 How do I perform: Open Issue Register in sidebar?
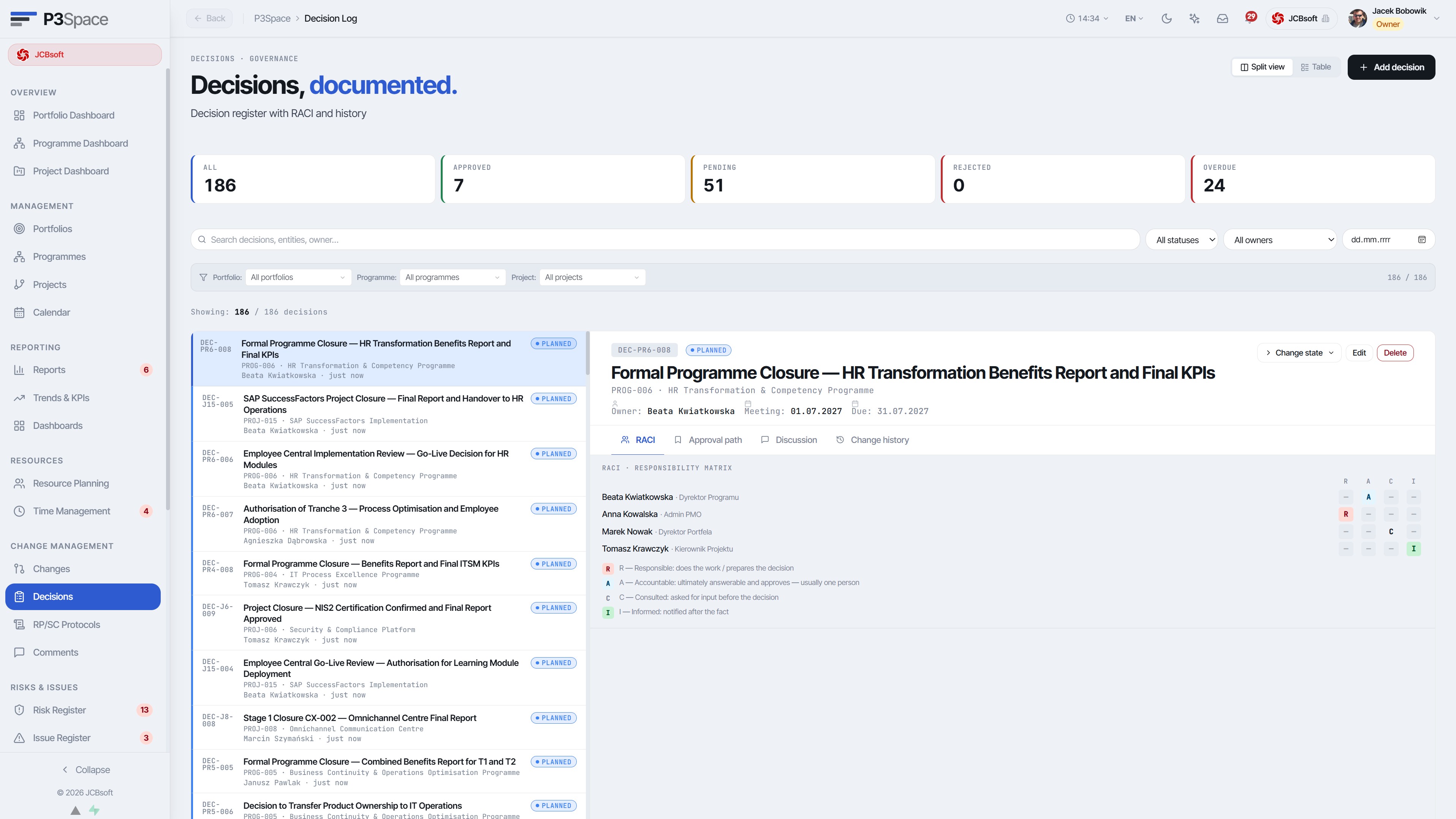point(83,738)
